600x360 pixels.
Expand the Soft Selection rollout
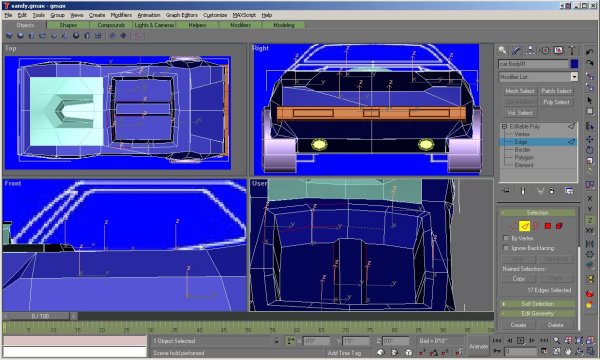coord(538,304)
